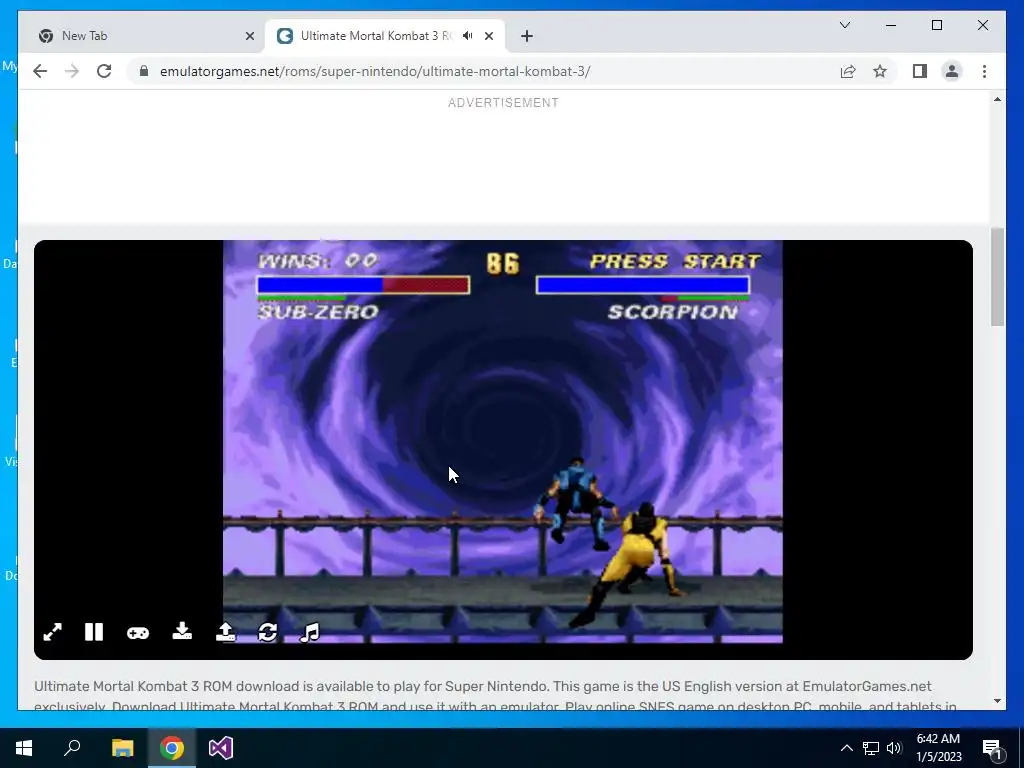Click scrollbar down arrow

[x=997, y=701]
